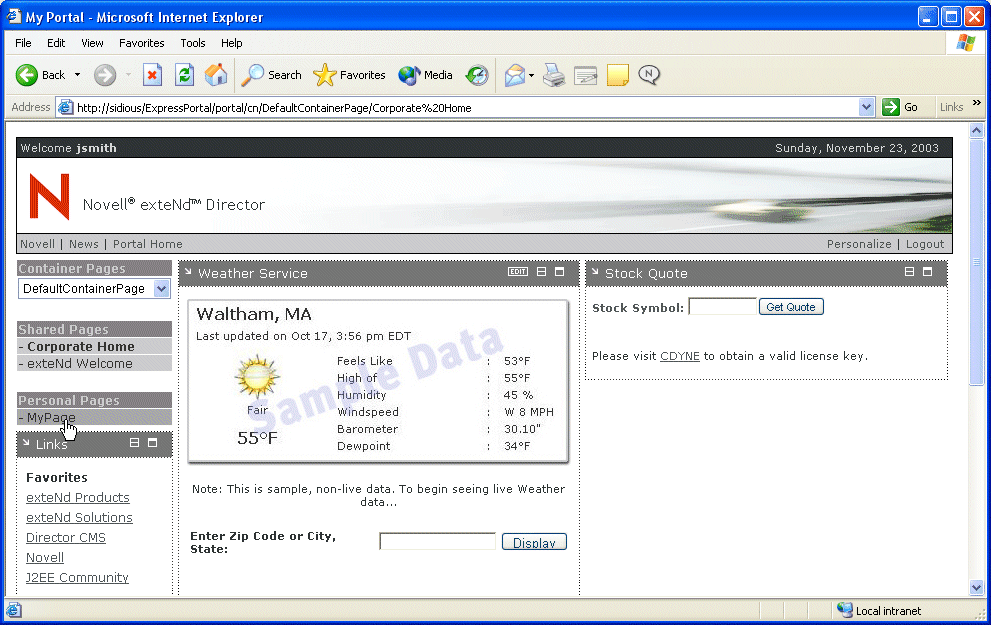Click the Media toolbar button
This screenshot has width=991, height=625.
click(425, 75)
